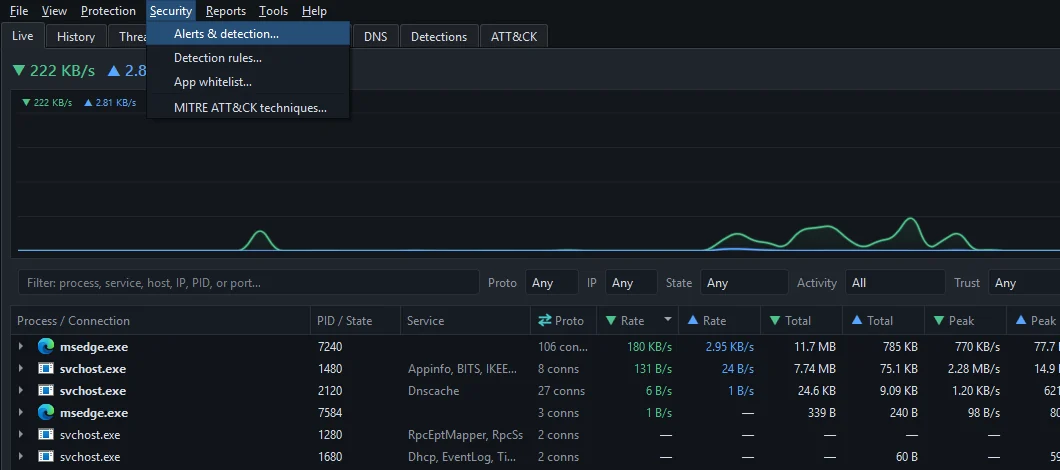The height and width of the screenshot is (470, 1060).
Task: Click svchost icon of PID 1280
Action: click(46, 435)
